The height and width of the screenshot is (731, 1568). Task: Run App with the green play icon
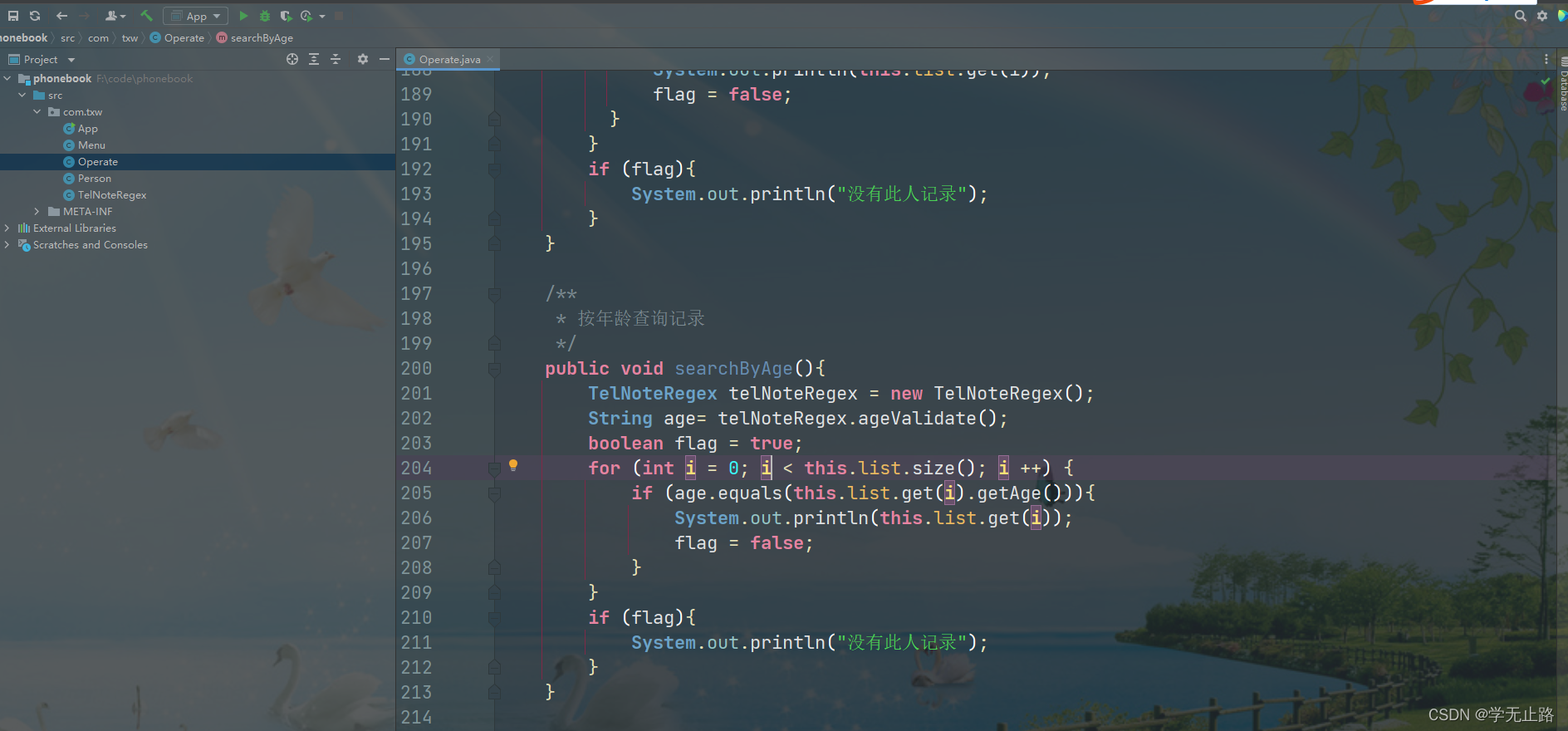pyautogui.click(x=243, y=16)
